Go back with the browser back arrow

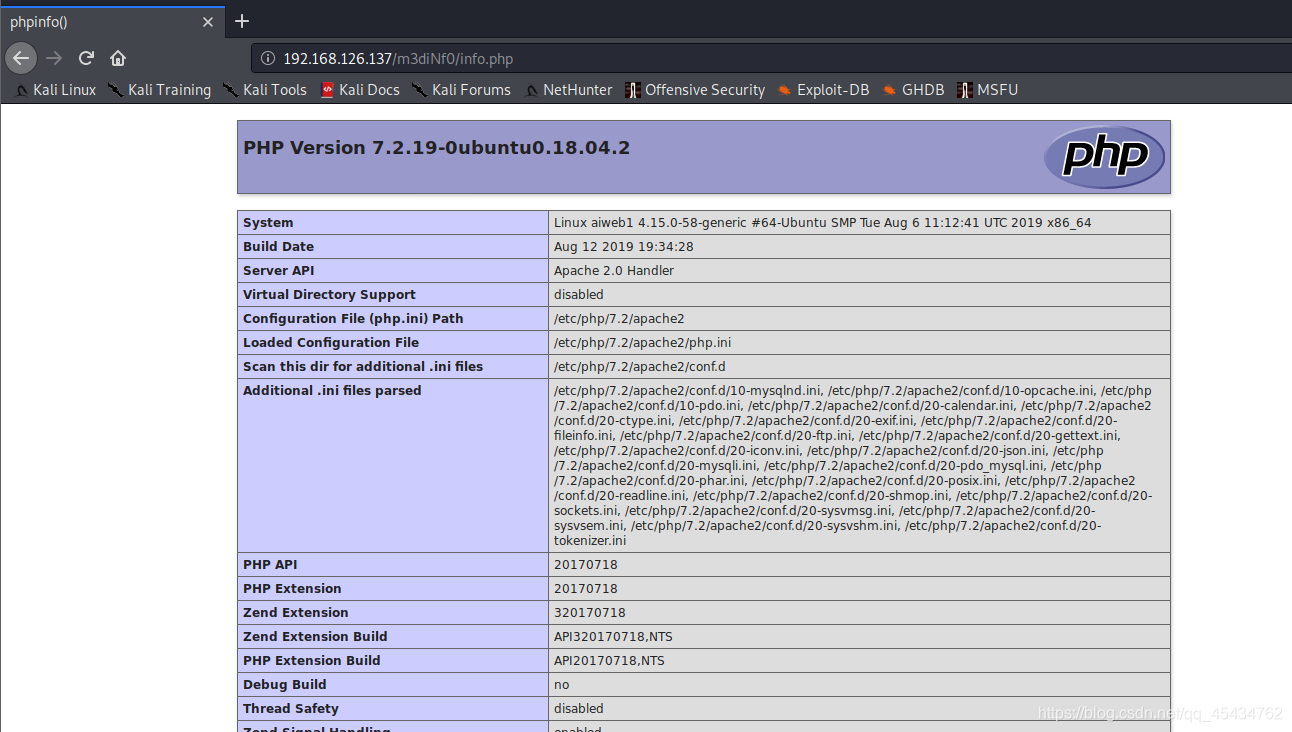pos(20,58)
